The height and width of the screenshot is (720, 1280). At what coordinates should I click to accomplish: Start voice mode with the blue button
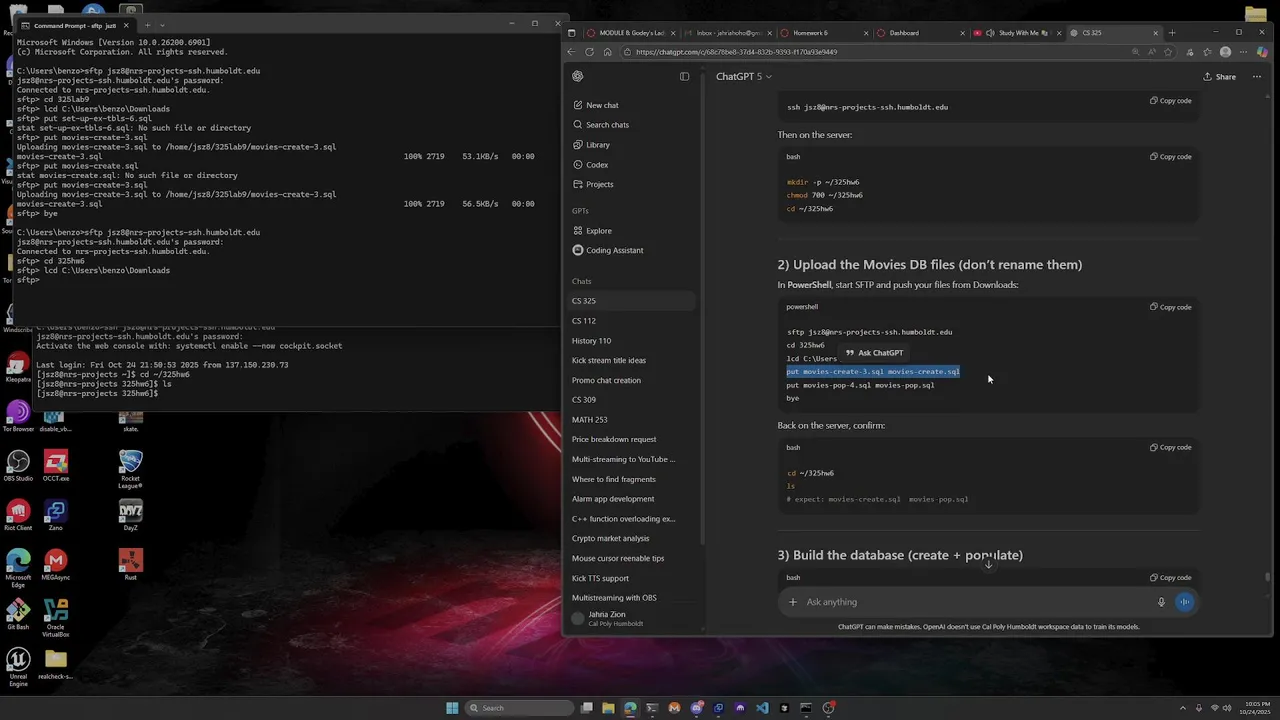point(1184,602)
